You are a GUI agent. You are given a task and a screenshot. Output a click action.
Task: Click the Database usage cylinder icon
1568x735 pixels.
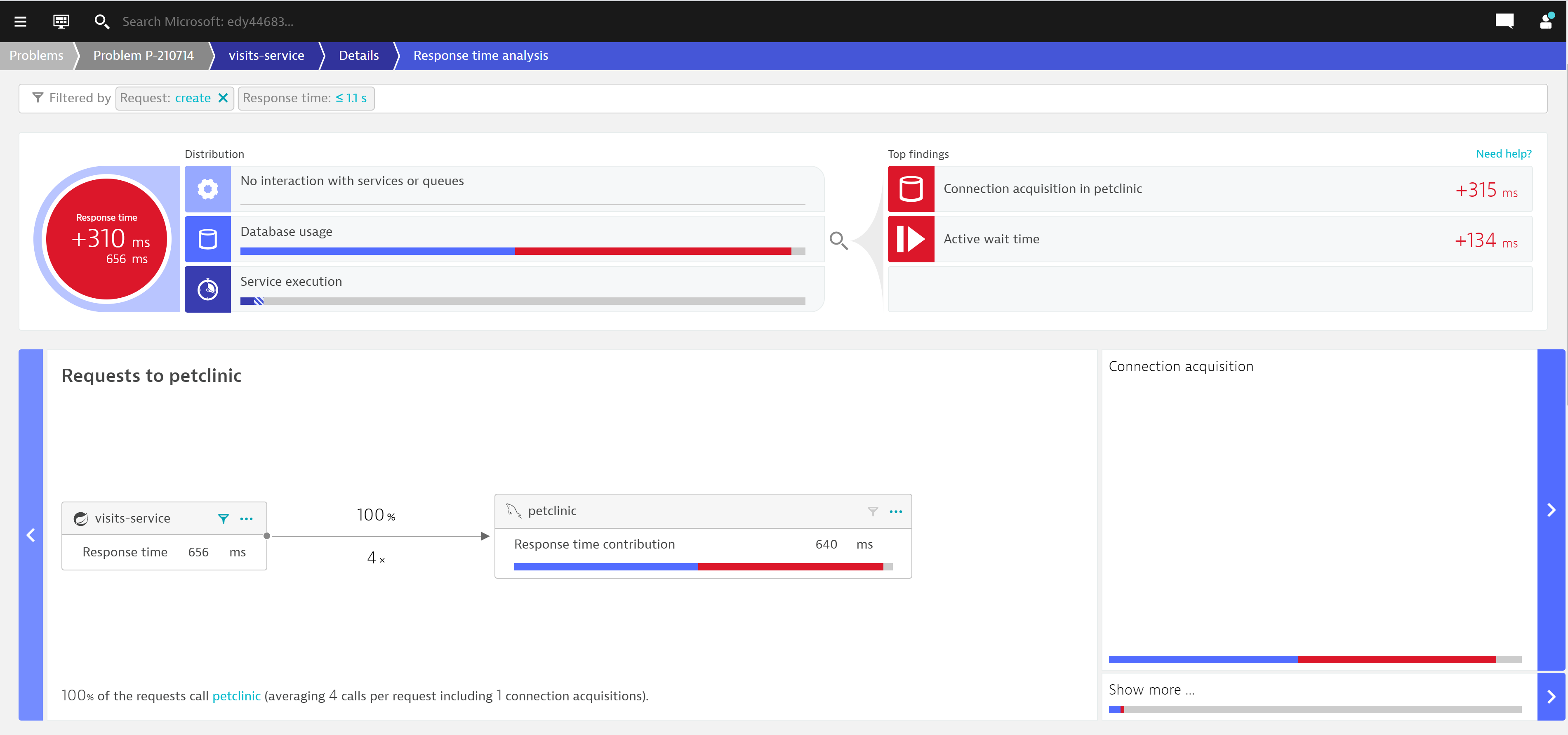click(x=207, y=239)
